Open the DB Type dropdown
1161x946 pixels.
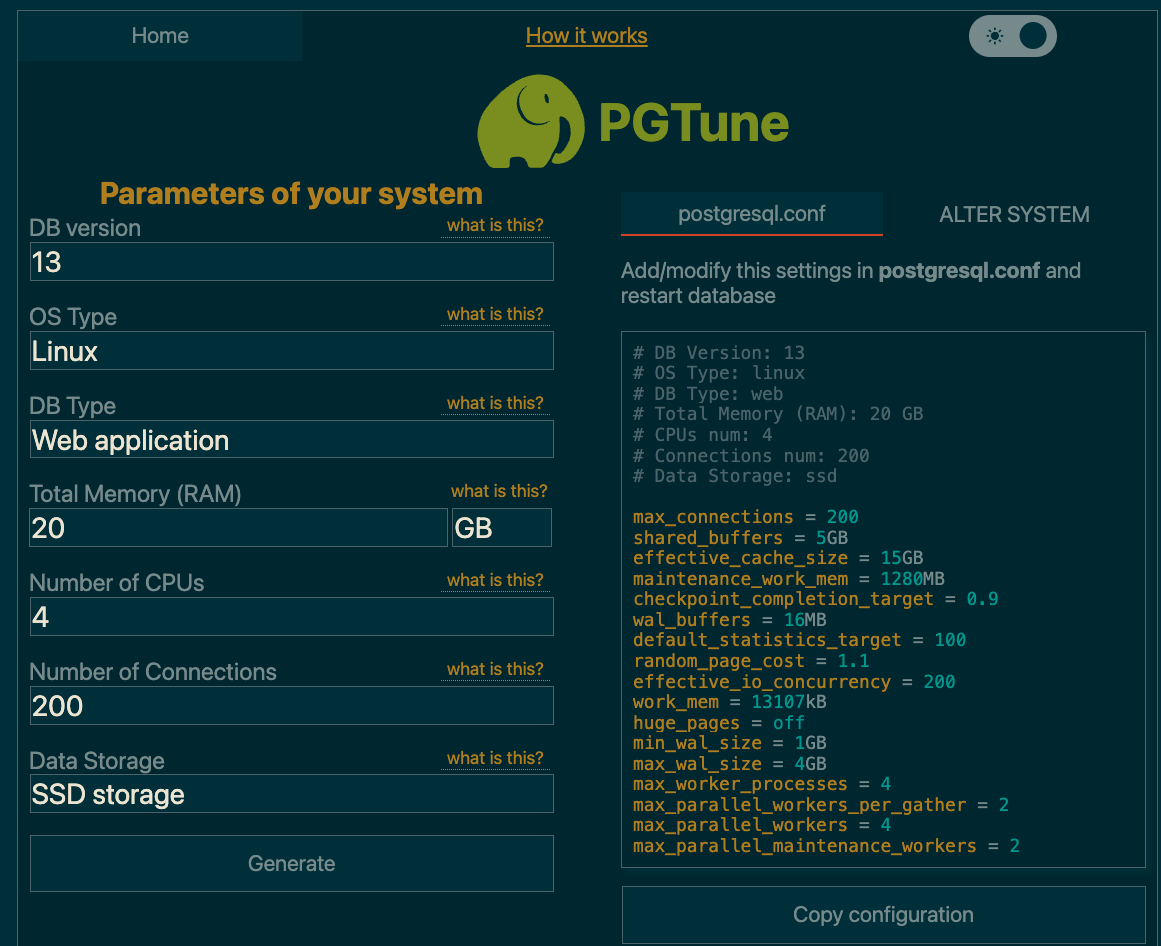291,439
